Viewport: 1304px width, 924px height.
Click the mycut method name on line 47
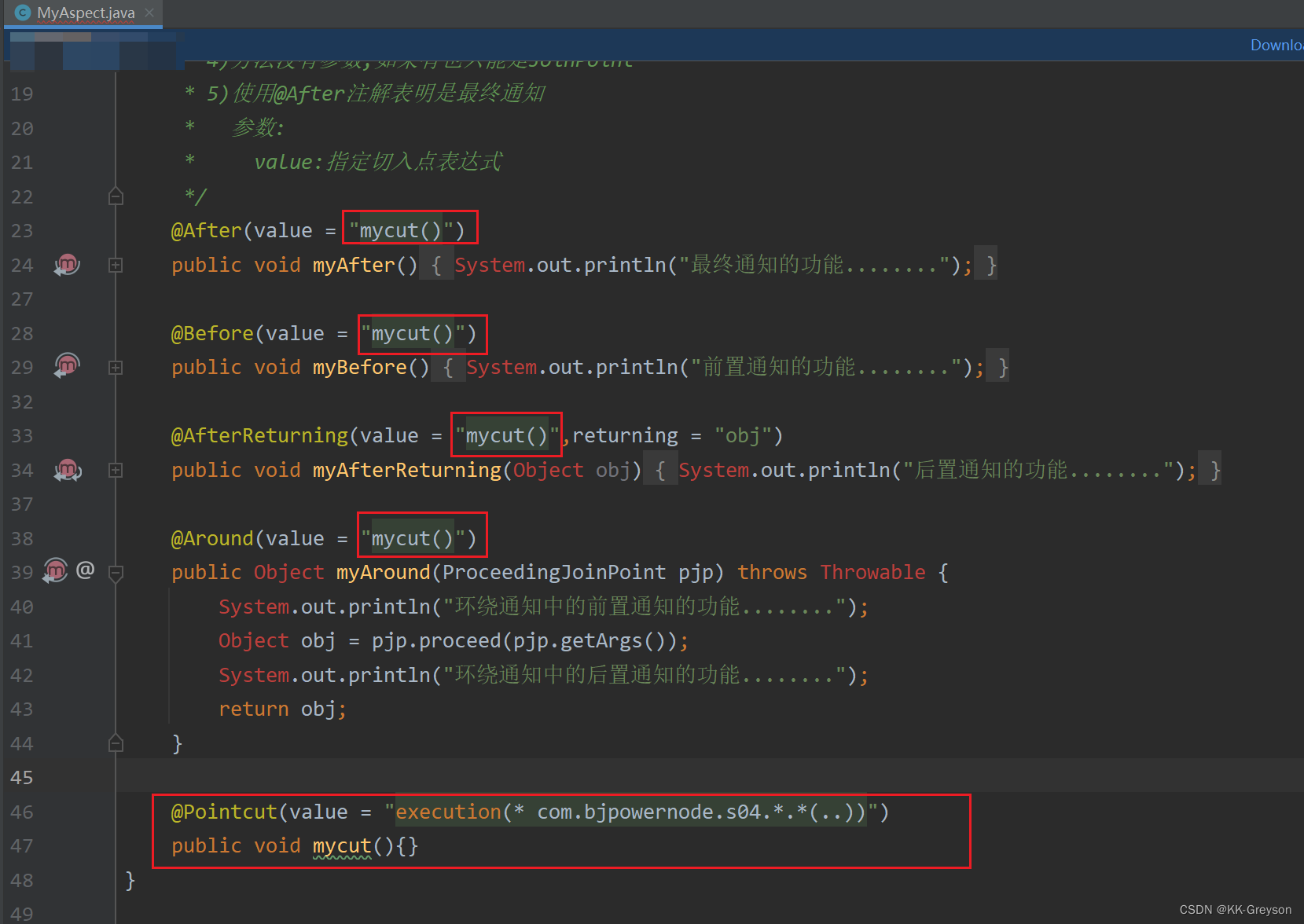(342, 846)
